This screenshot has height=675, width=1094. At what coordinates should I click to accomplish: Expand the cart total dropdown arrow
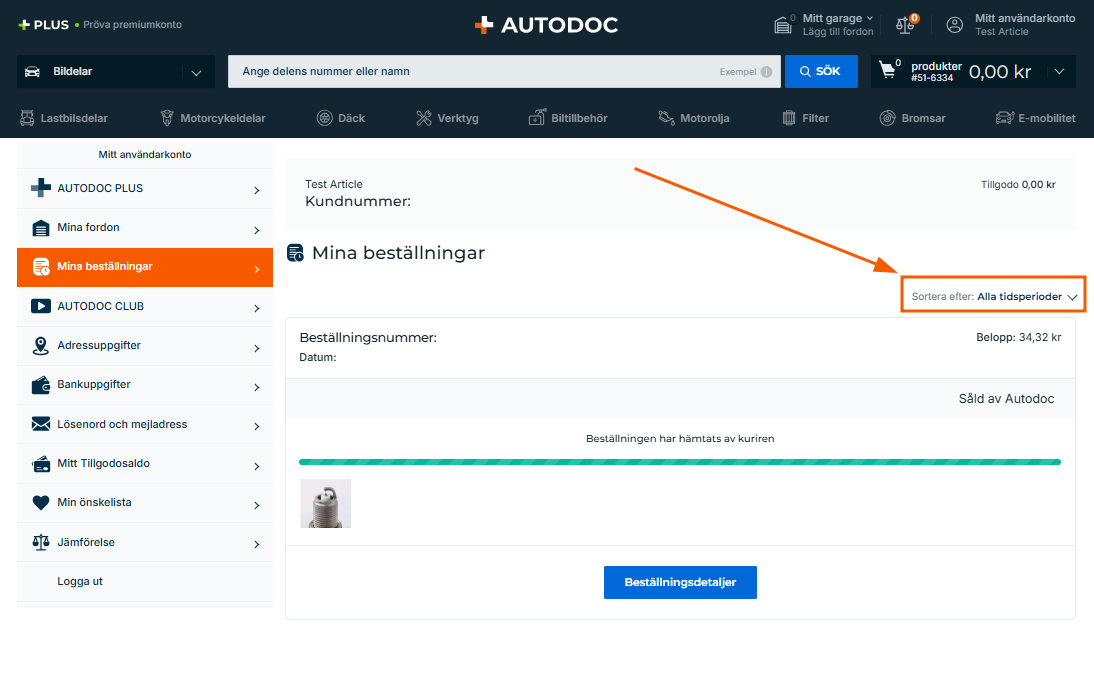(1059, 72)
